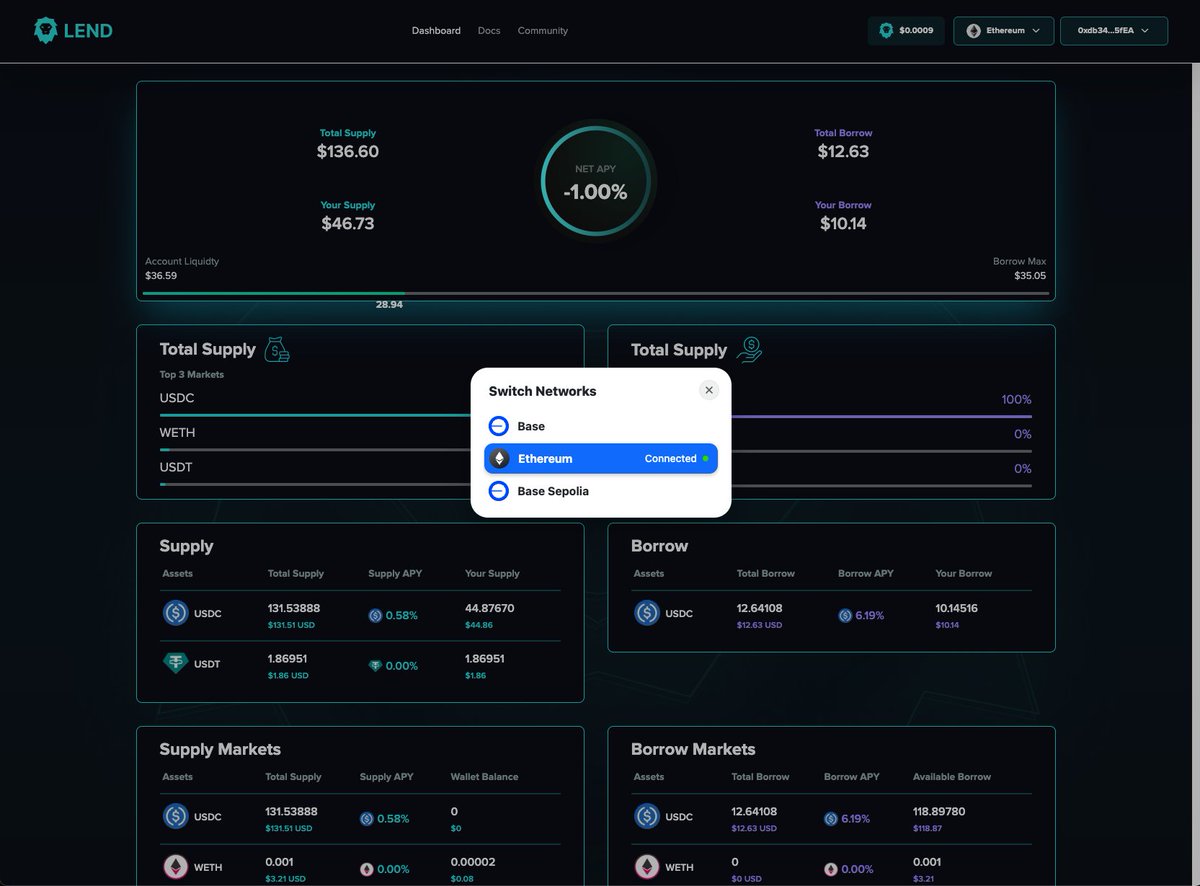
Task: Click WETH icon in Borrow Markets
Action: click(x=647, y=867)
